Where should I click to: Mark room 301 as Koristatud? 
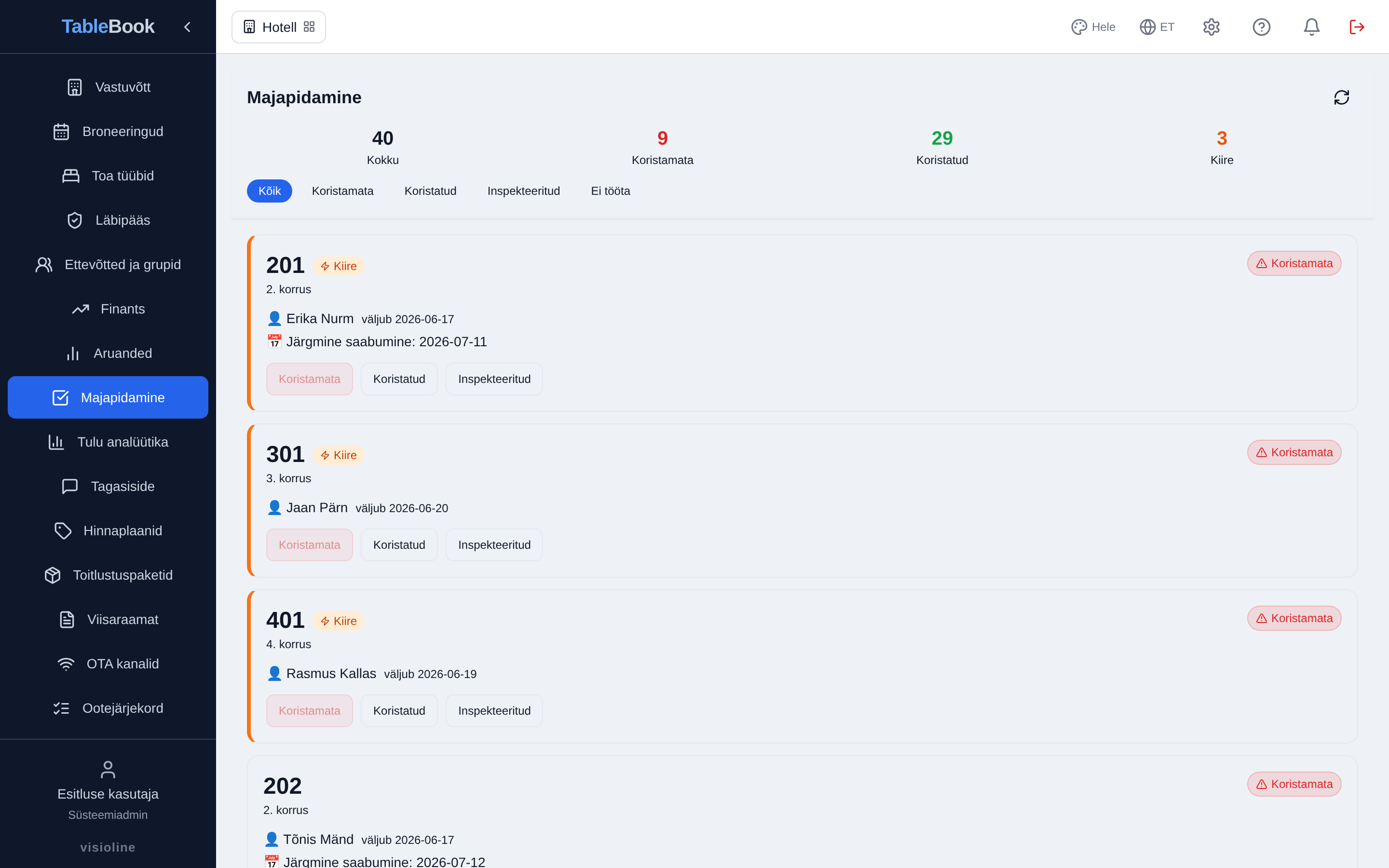pos(399,545)
